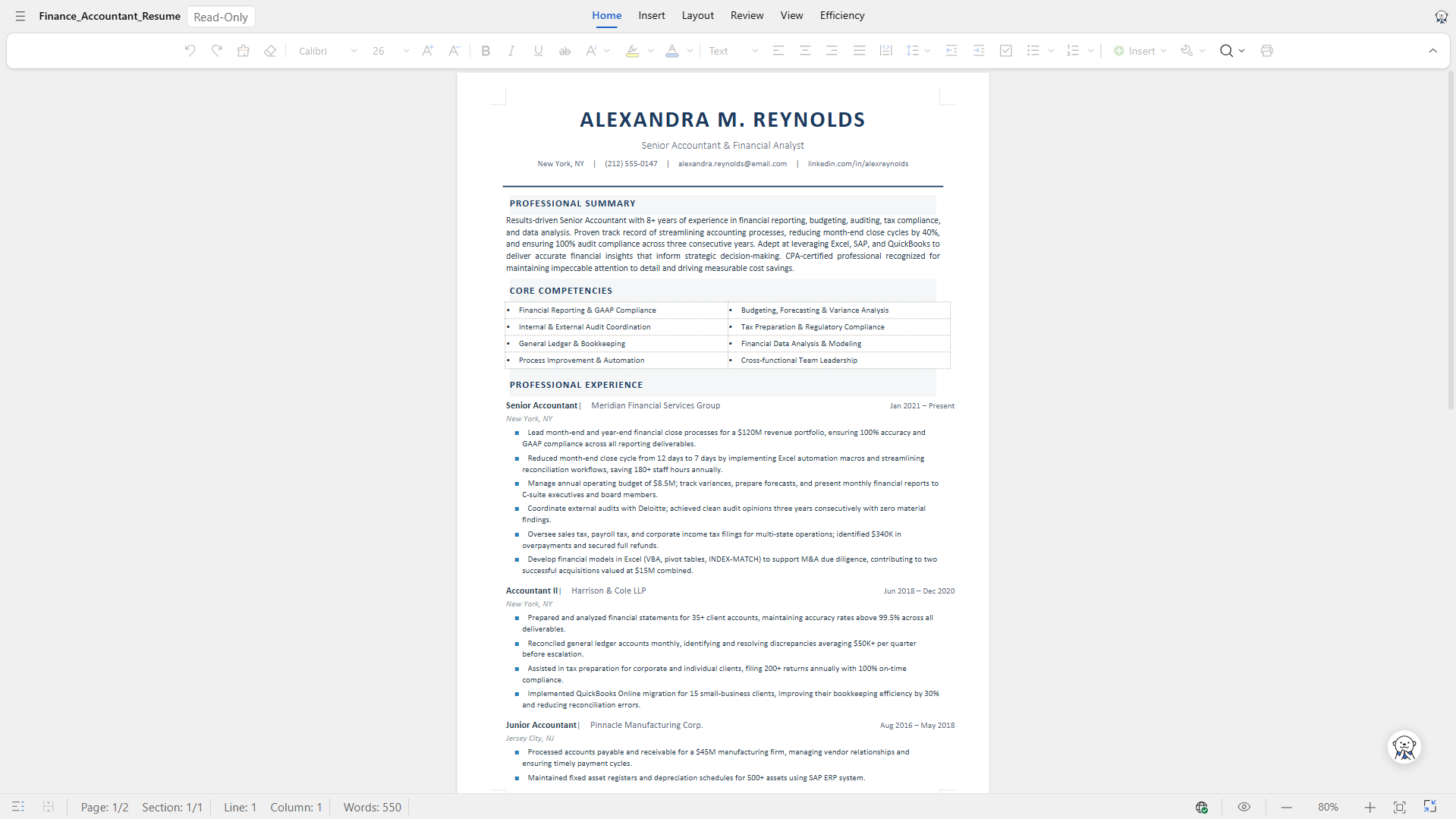Expand the highlight color dropdown arrow
This screenshot has width=1456, height=819.
(x=650, y=51)
